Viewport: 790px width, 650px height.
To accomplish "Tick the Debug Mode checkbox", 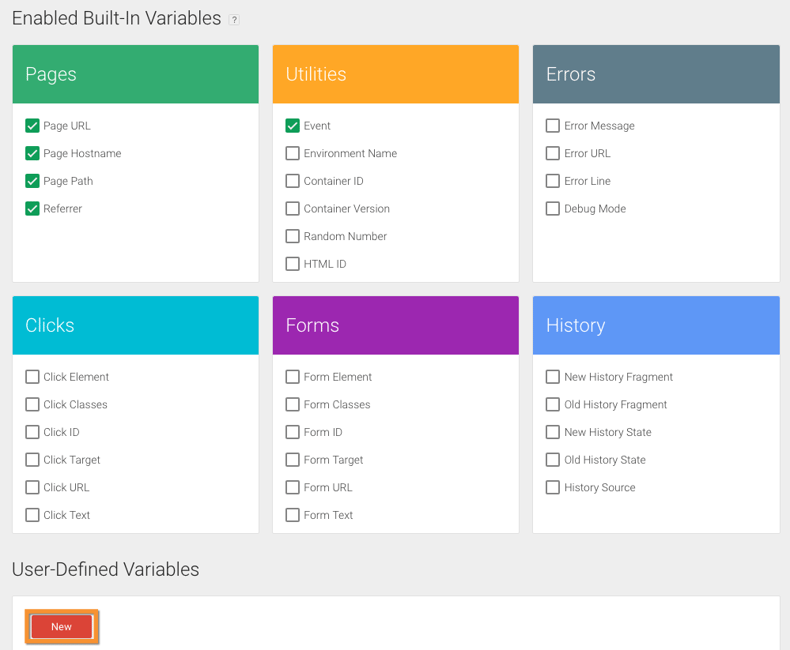I will tap(552, 208).
